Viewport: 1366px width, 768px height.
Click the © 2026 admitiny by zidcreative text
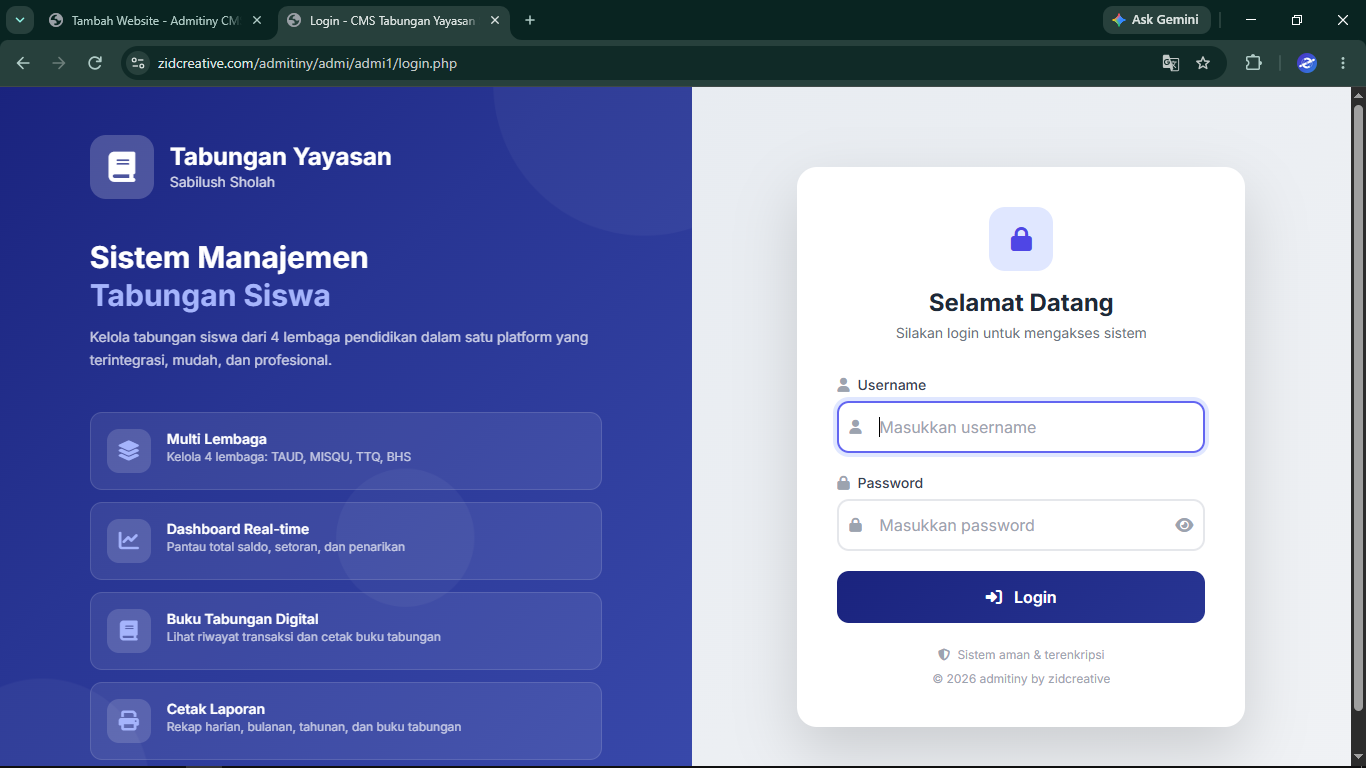pos(1021,679)
